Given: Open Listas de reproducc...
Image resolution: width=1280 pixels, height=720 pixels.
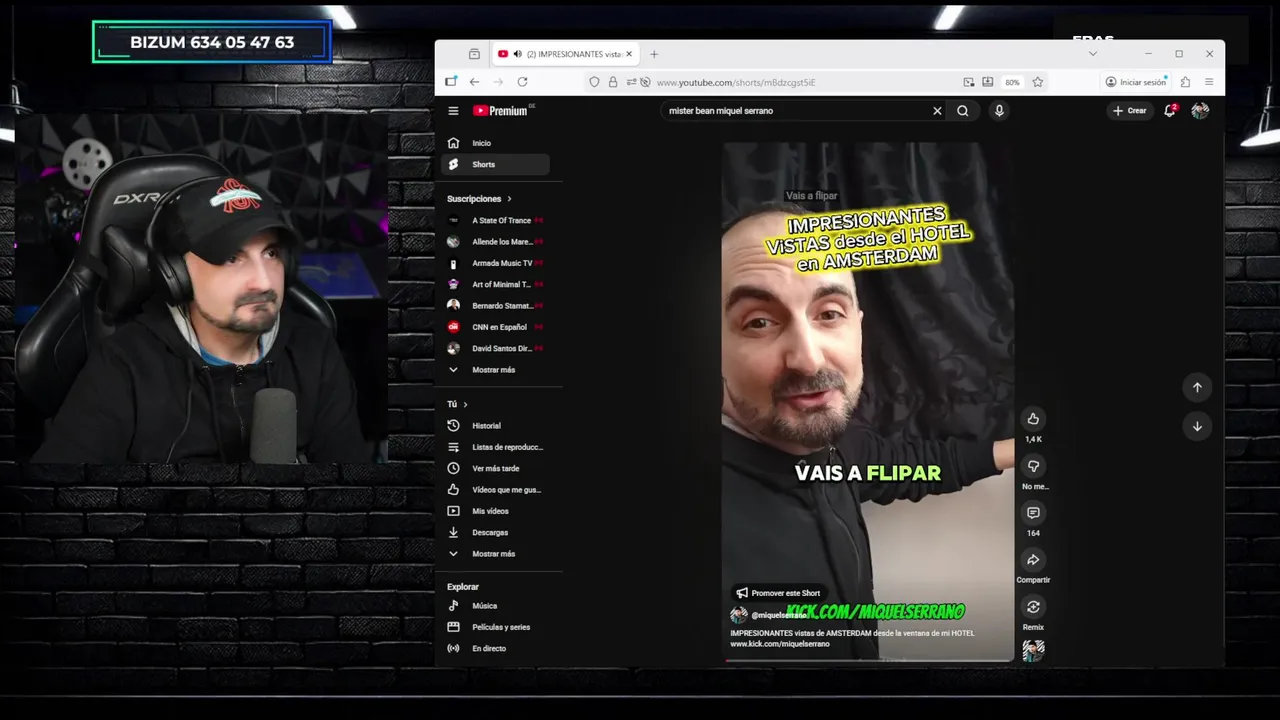Looking at the screenshot, I should [x=495, y=447].
